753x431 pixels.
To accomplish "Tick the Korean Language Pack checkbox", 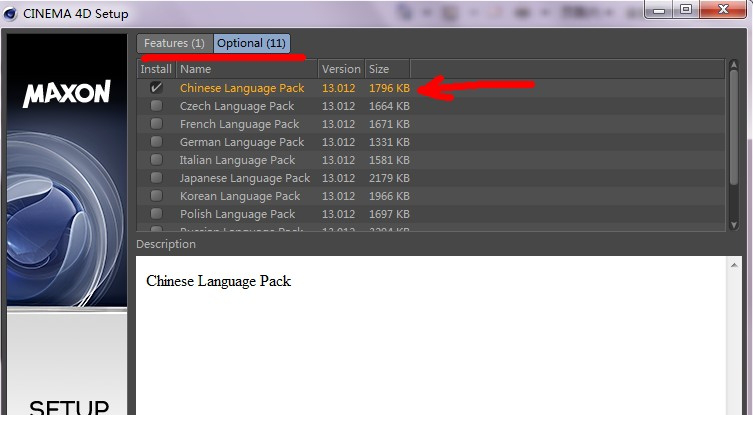I will 156,196.
